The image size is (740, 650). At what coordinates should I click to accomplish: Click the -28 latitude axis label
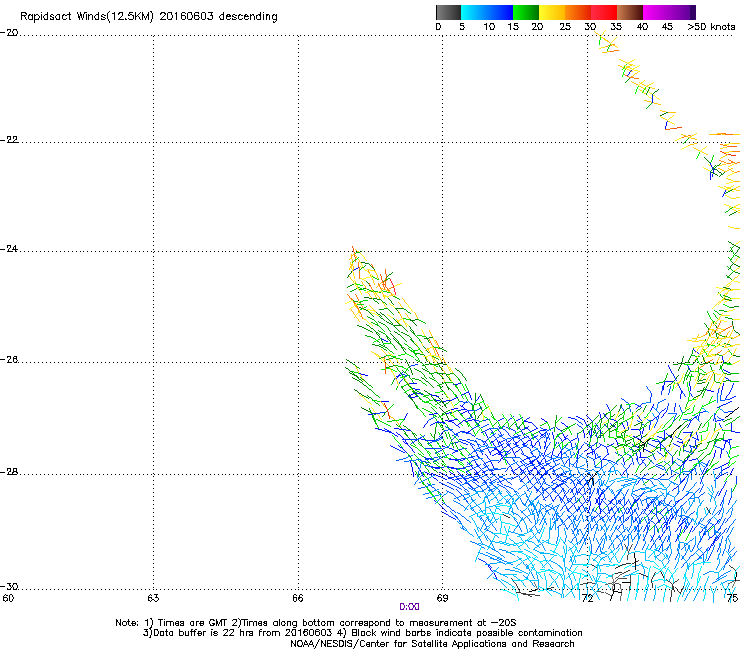tap(9, 472)
